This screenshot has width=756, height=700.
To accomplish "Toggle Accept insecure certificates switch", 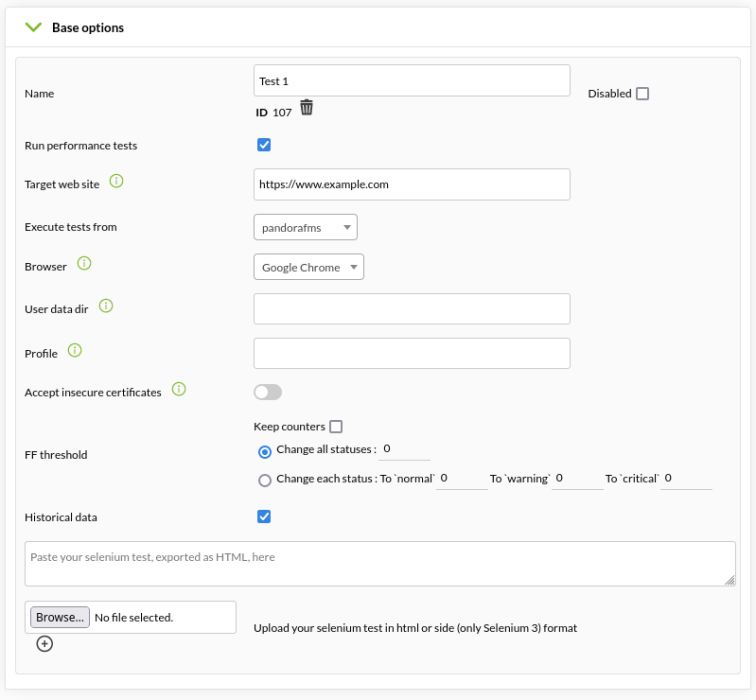I will point(268,392).
